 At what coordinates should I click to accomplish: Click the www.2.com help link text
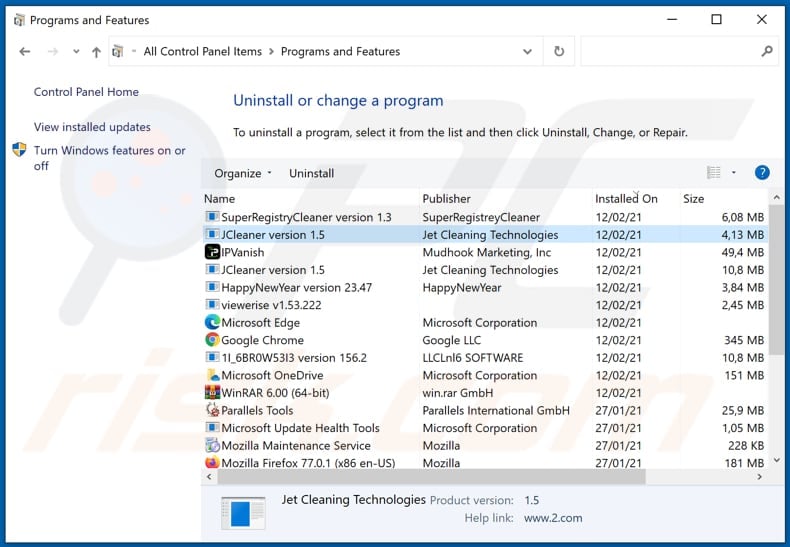[553, 518]
